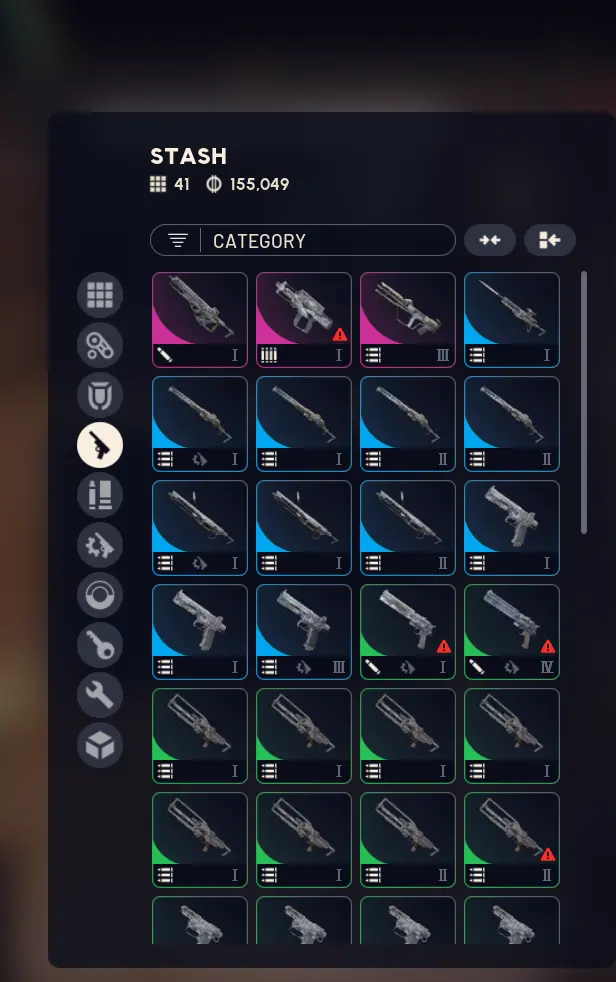Open the keys category filter
Viewport: 616px width, 982px height.
click(x=100, y=645)
